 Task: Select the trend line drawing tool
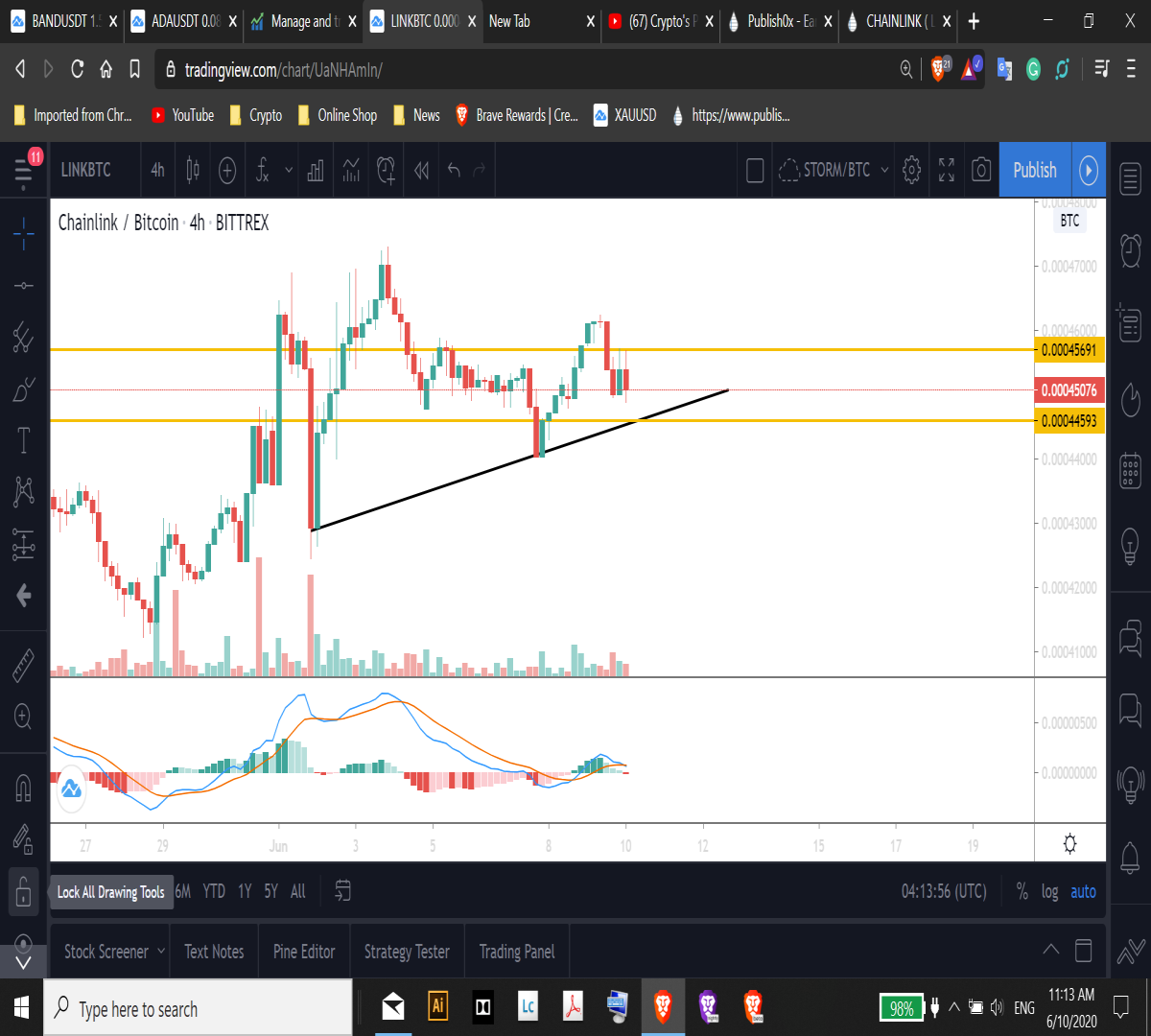pyautogui.click(x=24, y=286)
